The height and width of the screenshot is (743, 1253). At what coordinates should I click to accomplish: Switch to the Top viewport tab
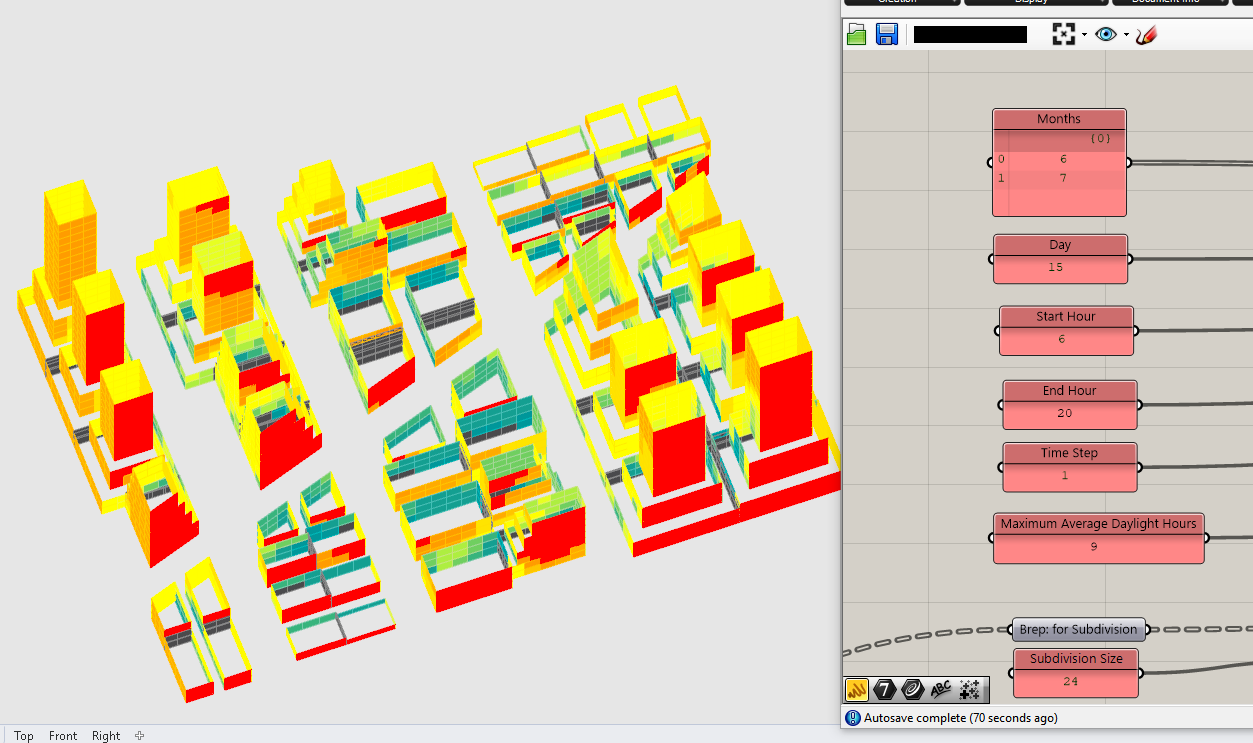click(x=24, y=736)
